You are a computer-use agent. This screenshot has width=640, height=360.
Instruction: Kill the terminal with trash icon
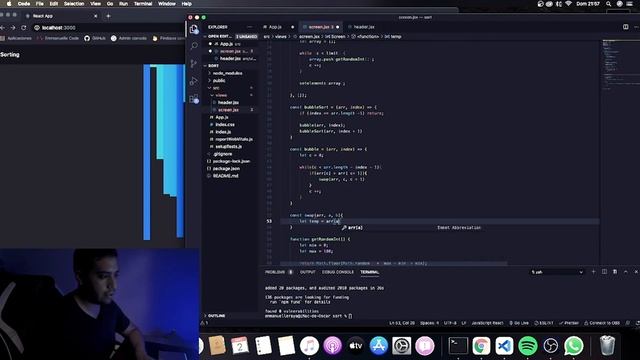[x=615, y=272]
